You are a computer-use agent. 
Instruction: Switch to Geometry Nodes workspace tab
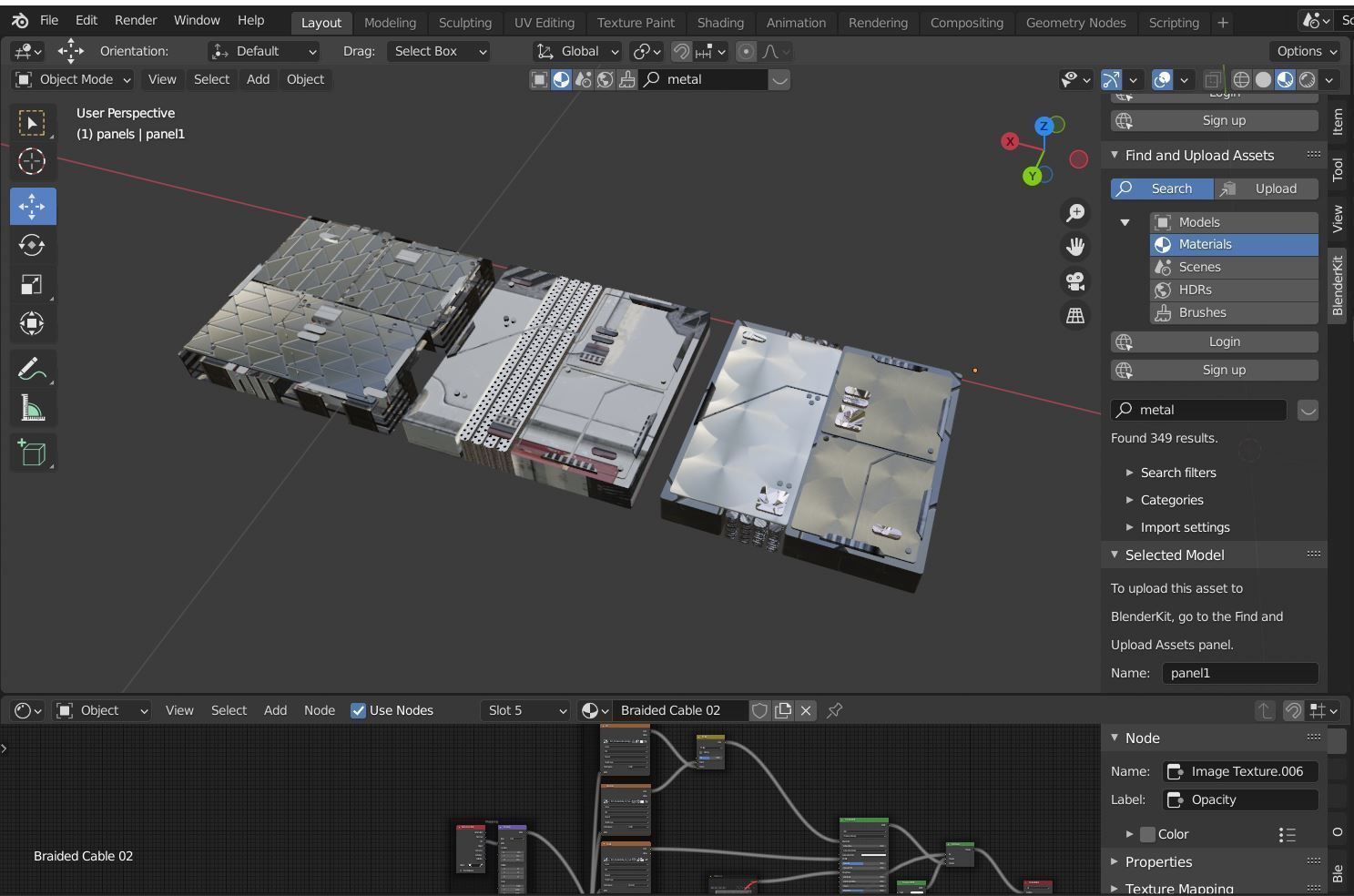pyautogui.click(x=1075, y=23)
